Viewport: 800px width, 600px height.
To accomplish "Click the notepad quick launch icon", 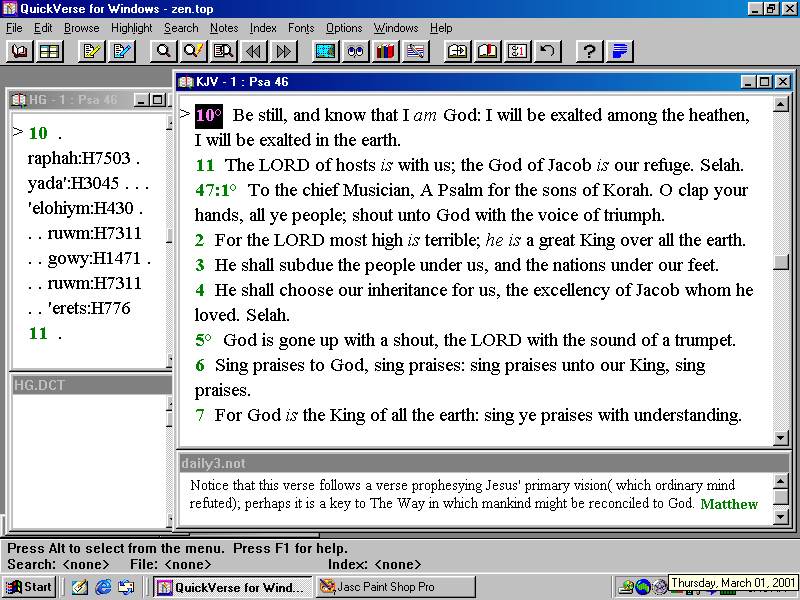I will click(80, 587).
